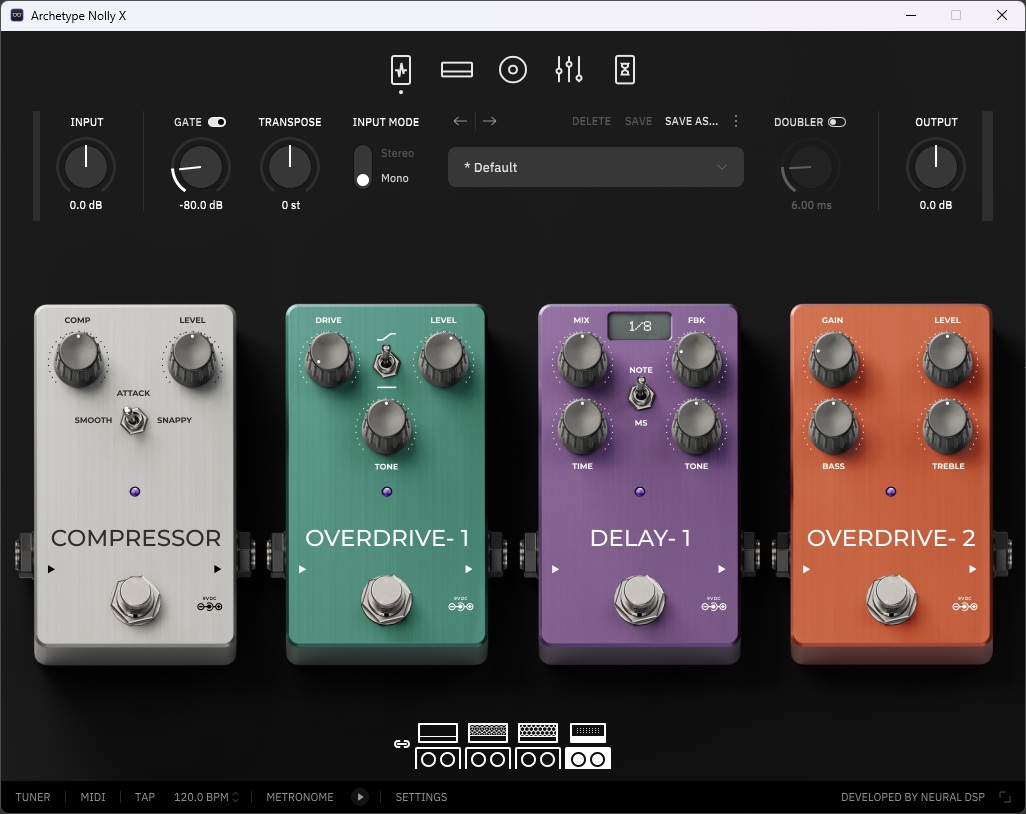Click the Save As... button

692,121
